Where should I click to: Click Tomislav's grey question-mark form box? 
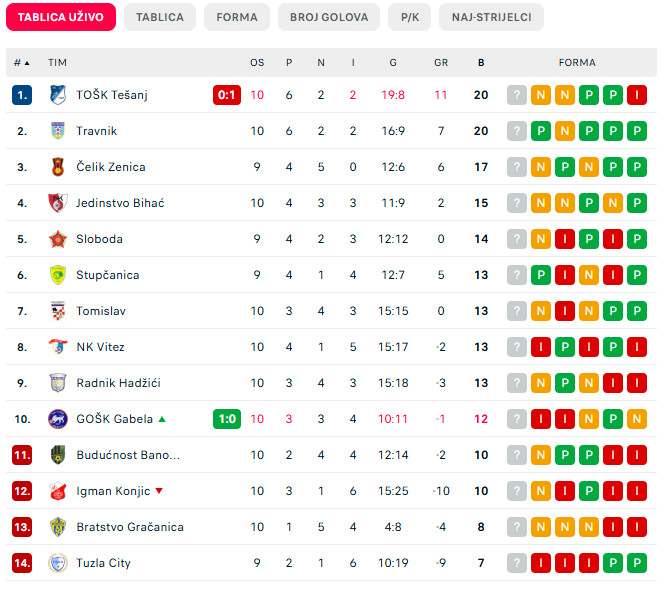click(517, 311)
